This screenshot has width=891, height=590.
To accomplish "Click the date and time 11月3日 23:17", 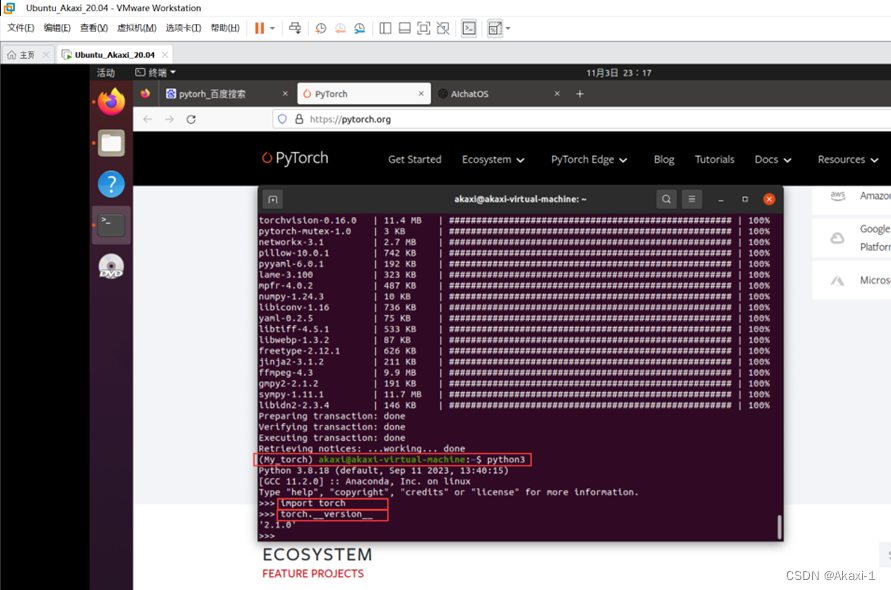I will 619,73.
